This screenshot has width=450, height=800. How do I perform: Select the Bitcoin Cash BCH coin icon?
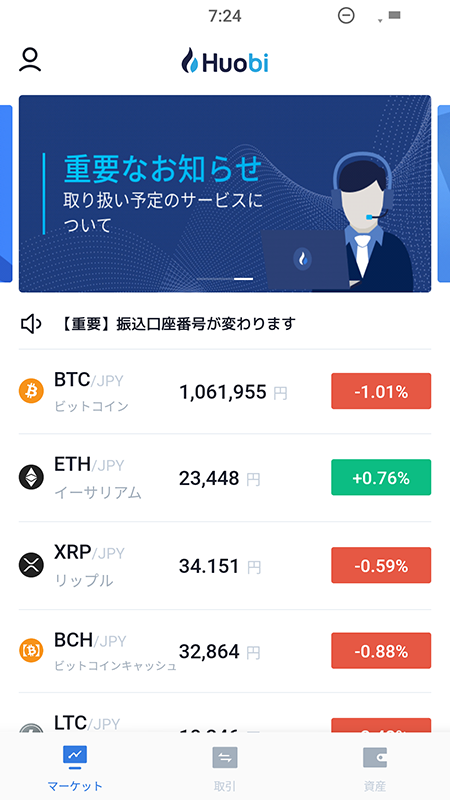[x=31, y=651]
